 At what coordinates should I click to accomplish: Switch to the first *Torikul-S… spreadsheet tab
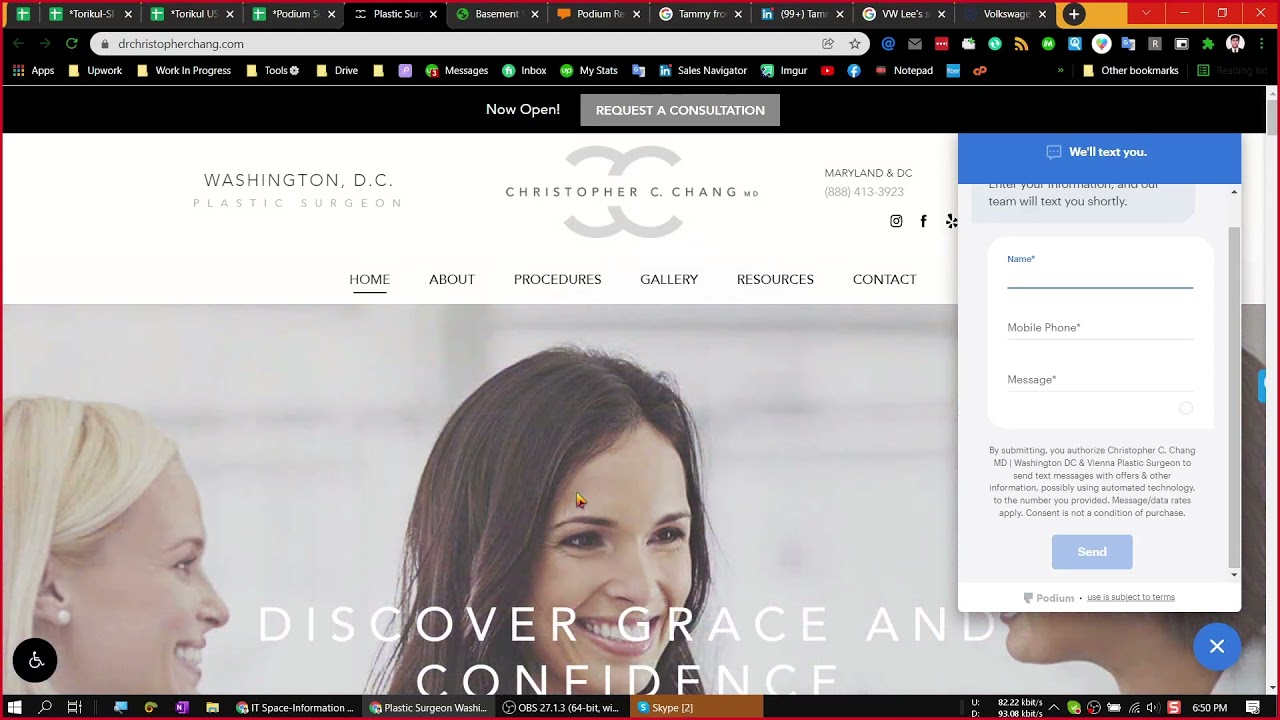pyautogui.click(x=91, y=14)
